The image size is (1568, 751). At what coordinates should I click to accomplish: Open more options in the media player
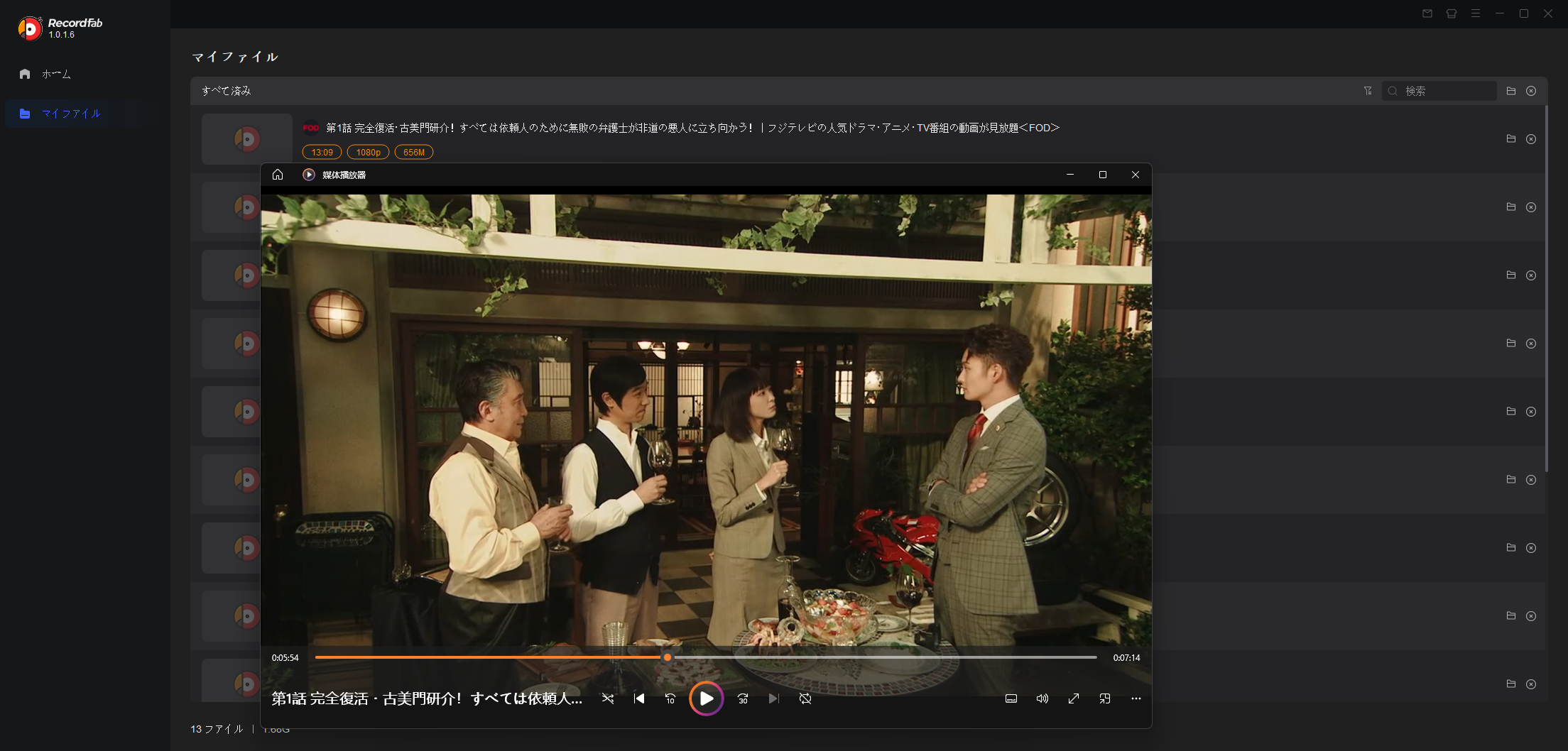(1136, 698)
